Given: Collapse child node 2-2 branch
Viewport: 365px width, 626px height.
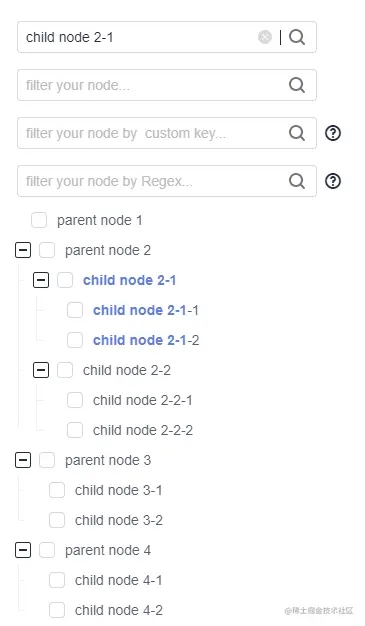Looking at the screenshot, I should pos(41,370).
